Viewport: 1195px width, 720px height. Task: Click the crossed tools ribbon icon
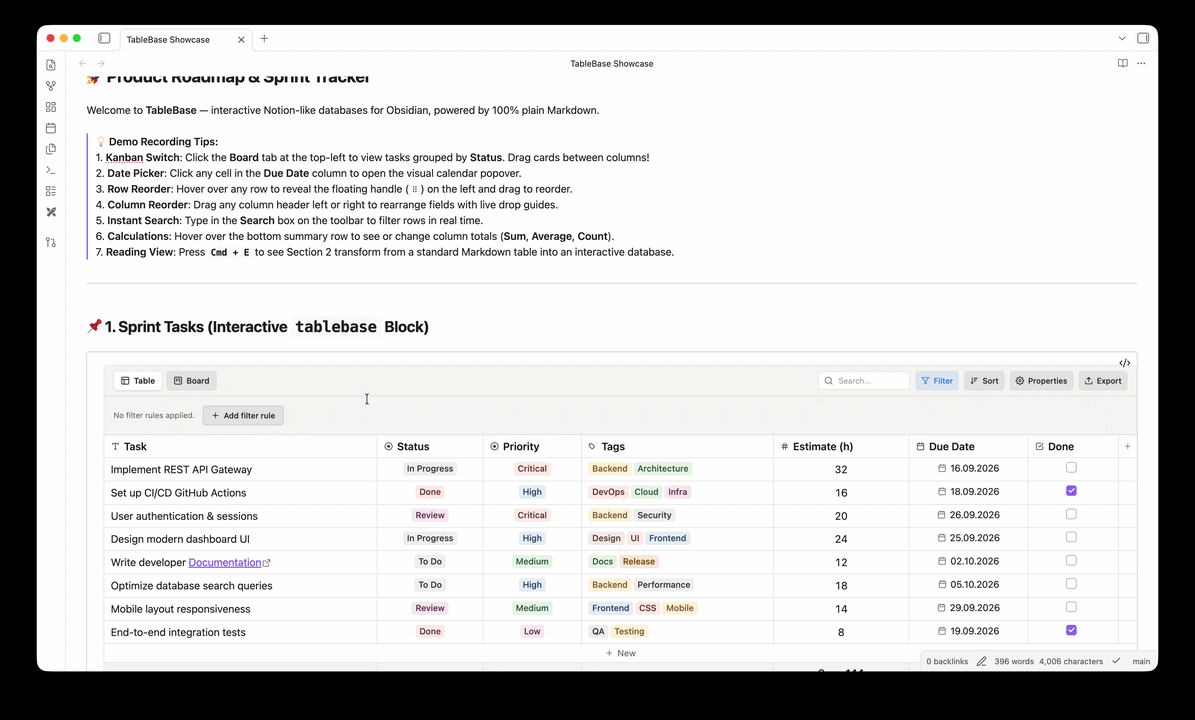tap(51, 212)
